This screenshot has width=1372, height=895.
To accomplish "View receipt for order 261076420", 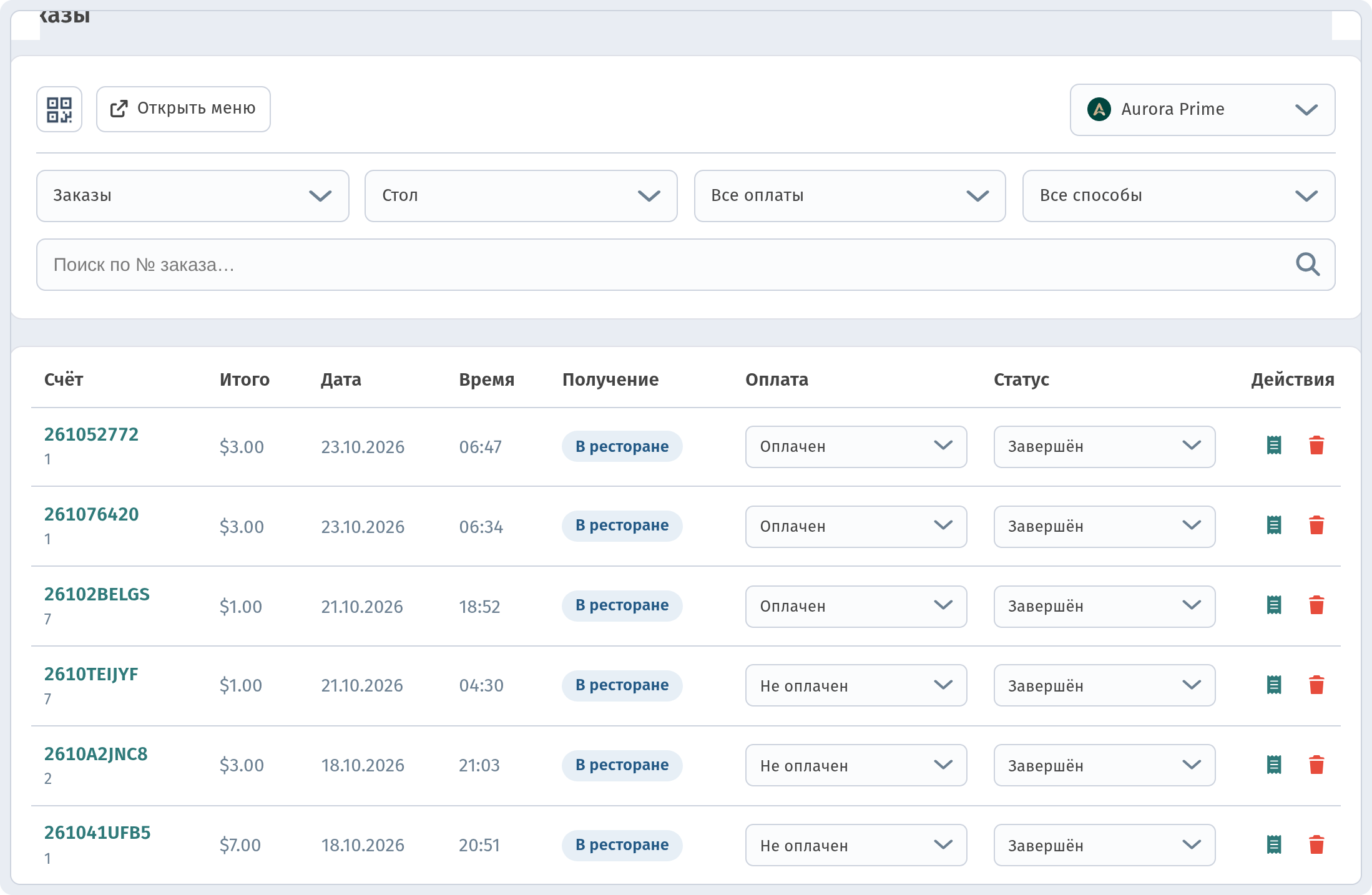I will (1274, 526).
